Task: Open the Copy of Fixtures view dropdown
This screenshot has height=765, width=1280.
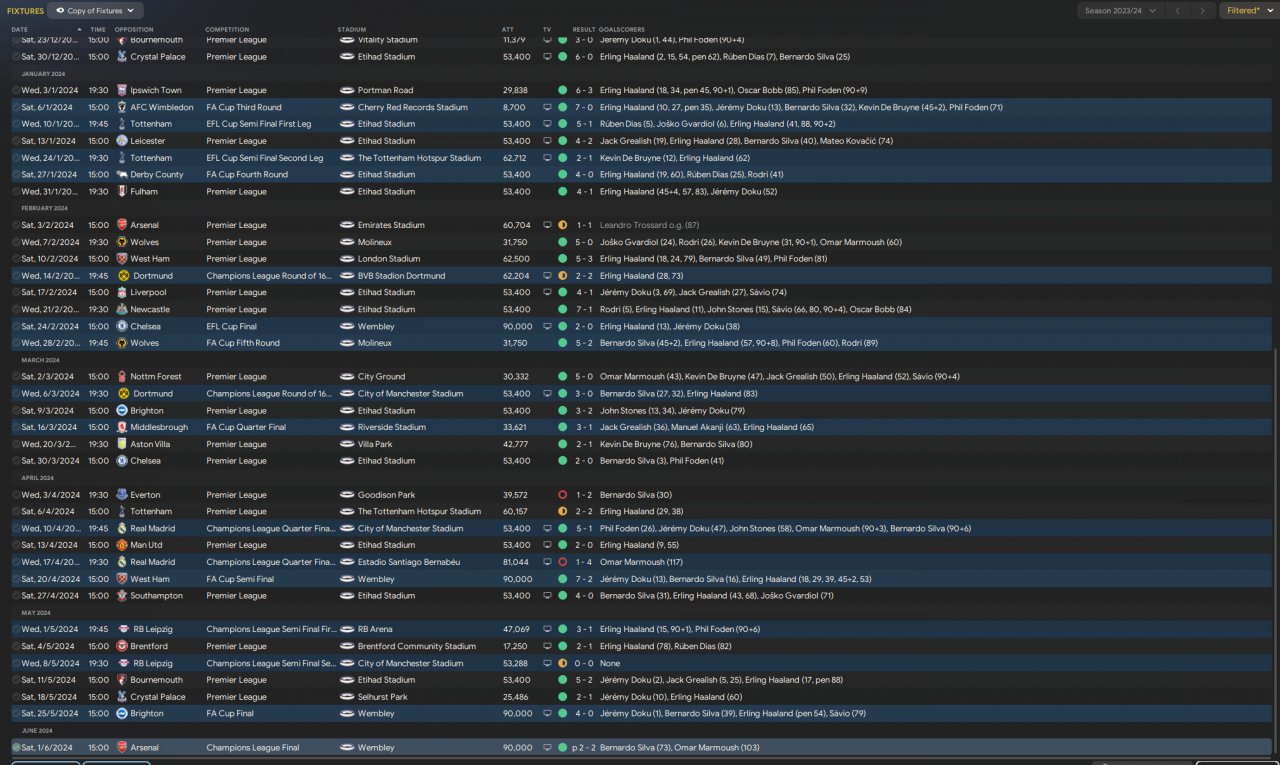Action: point(95,11)
